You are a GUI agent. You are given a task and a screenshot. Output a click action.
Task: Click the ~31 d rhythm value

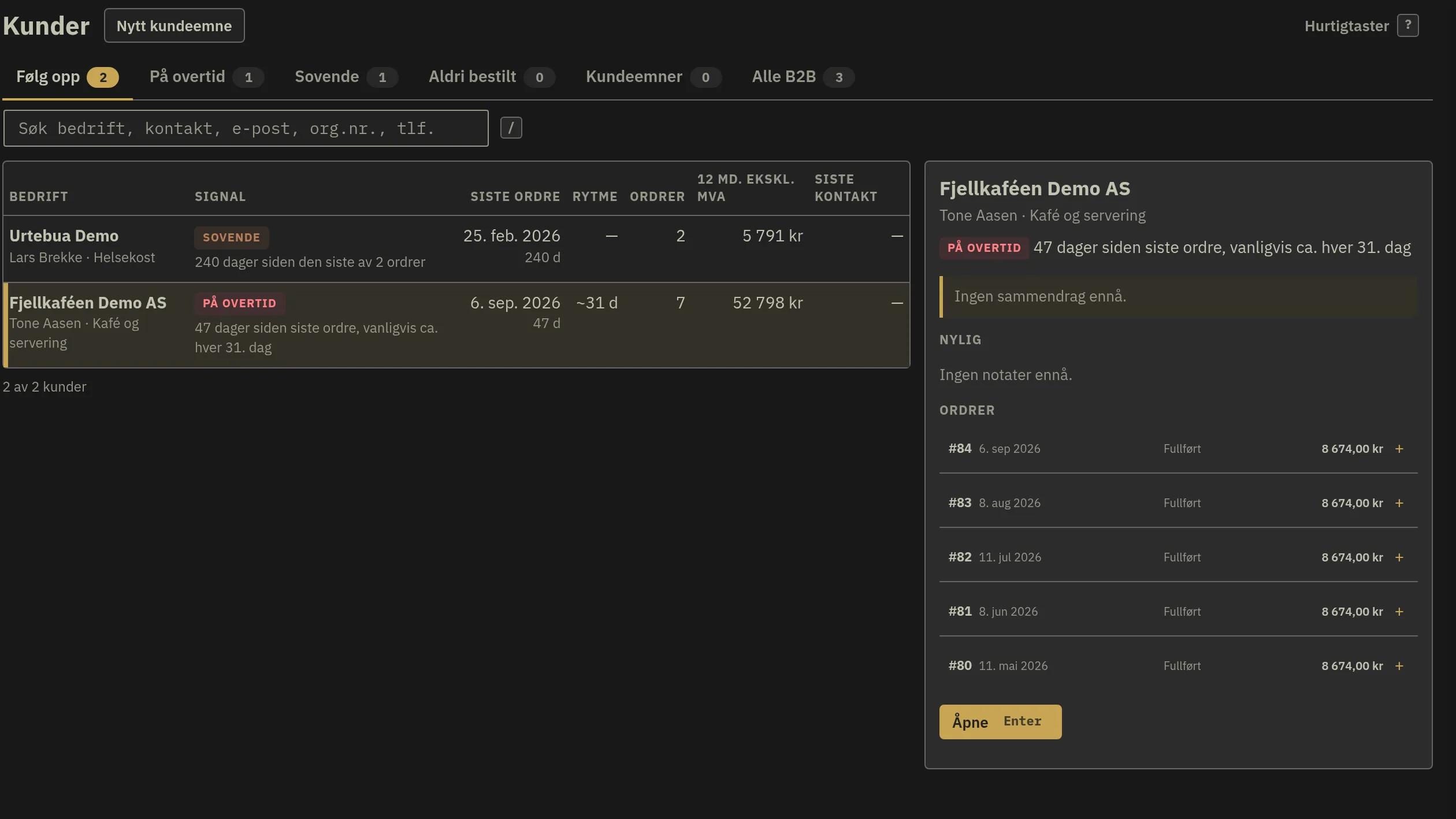(597, 303)
